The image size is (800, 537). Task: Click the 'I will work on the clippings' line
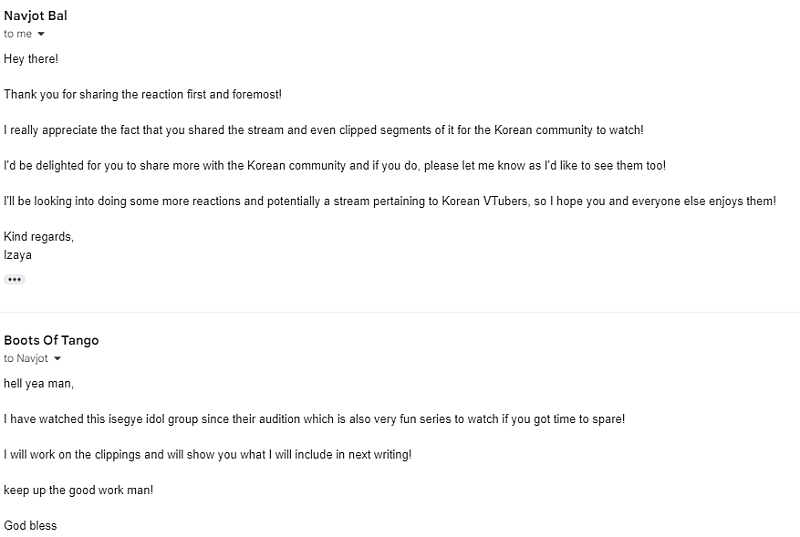[208, 454]
